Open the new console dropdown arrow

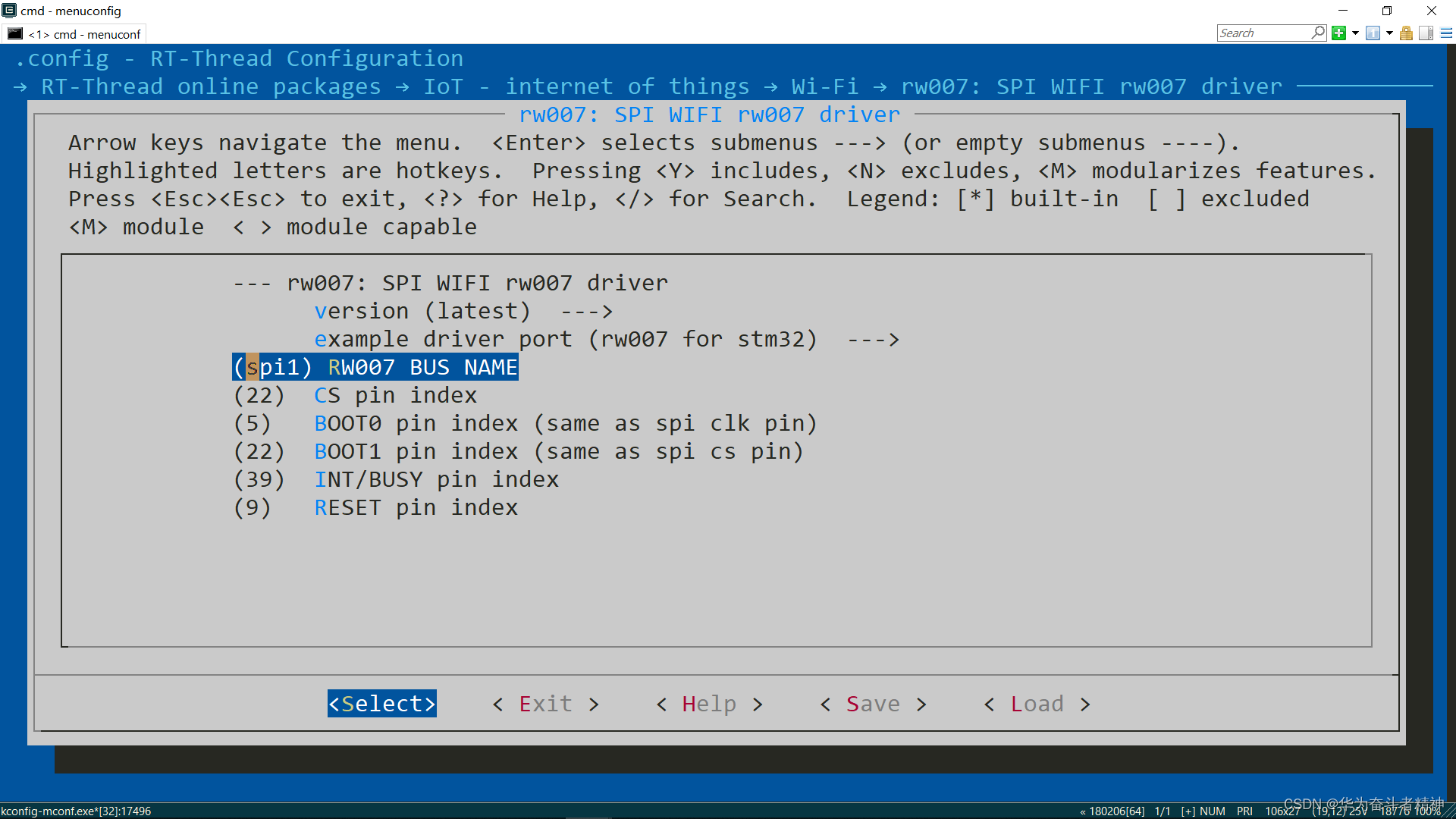coord(1355,33)
